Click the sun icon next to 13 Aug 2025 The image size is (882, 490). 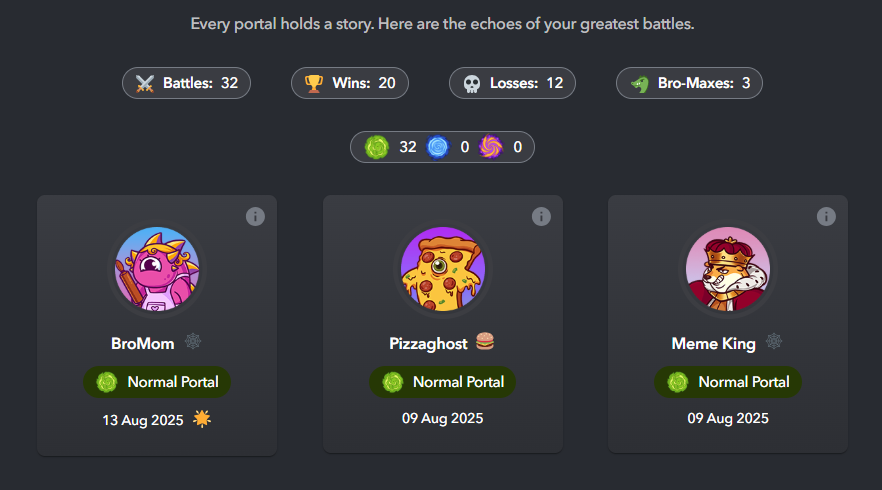(x=202, y=418)
